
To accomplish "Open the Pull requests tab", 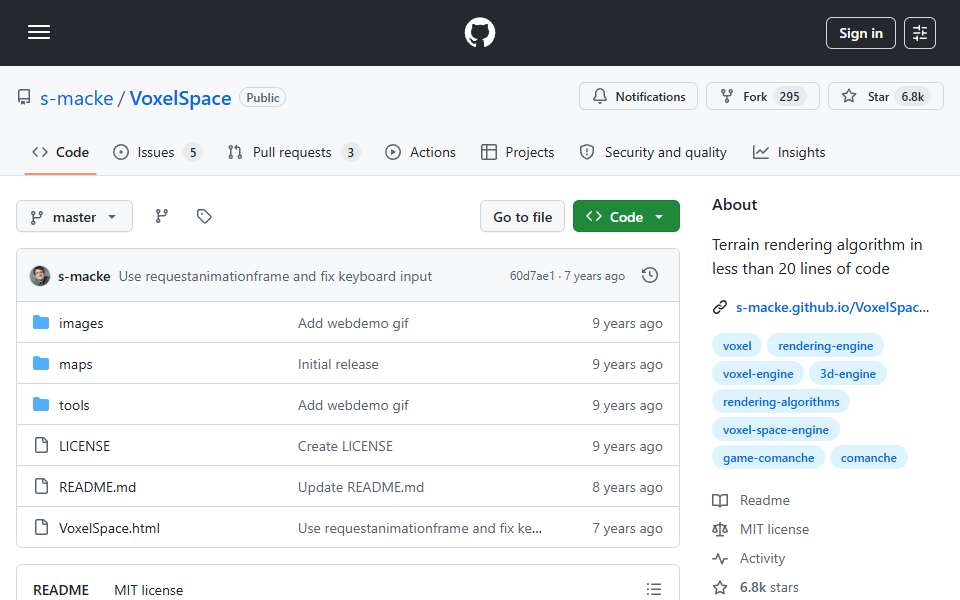I will (293, 152).
